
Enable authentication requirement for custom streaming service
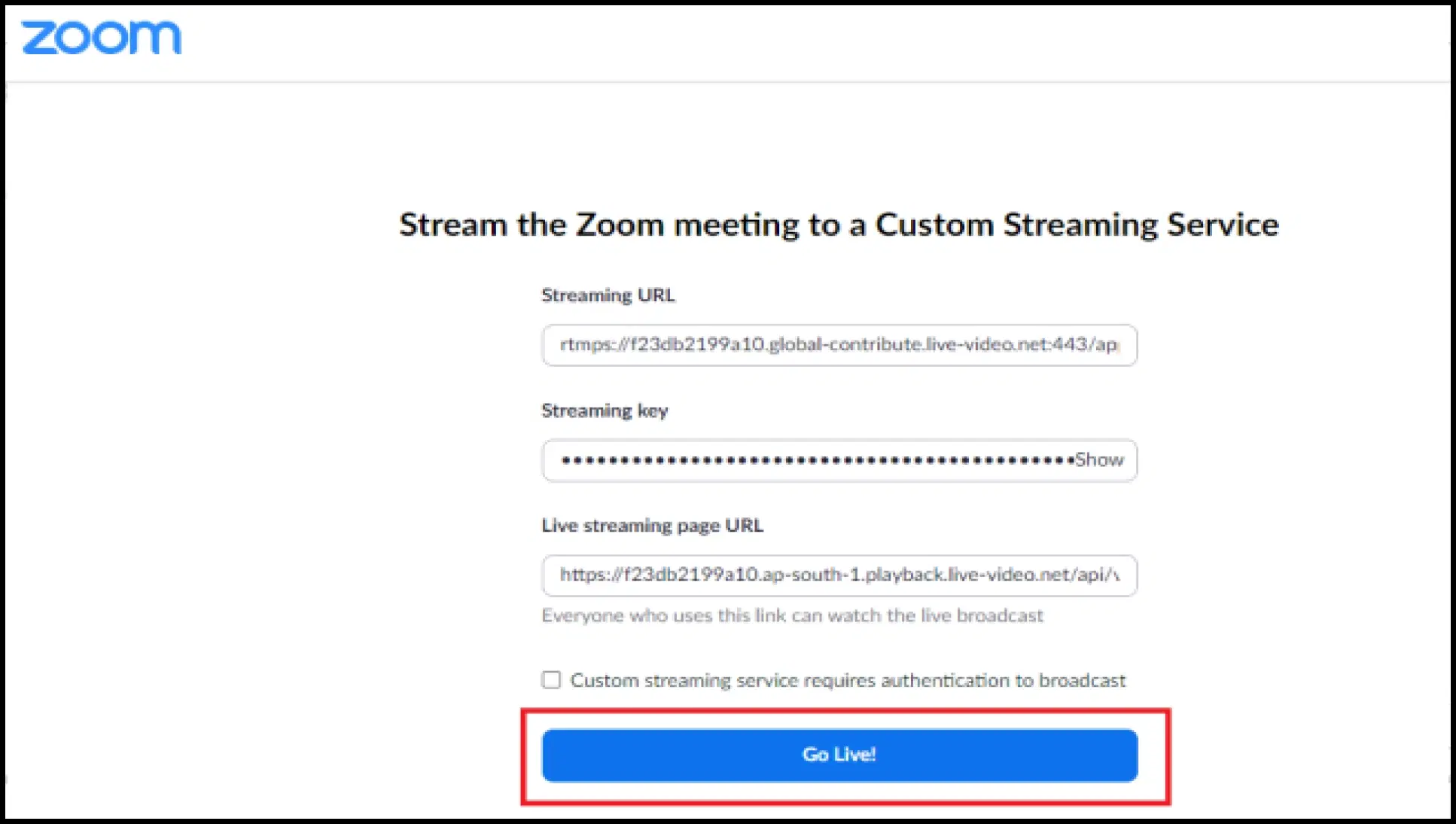(x=552, y=679)
